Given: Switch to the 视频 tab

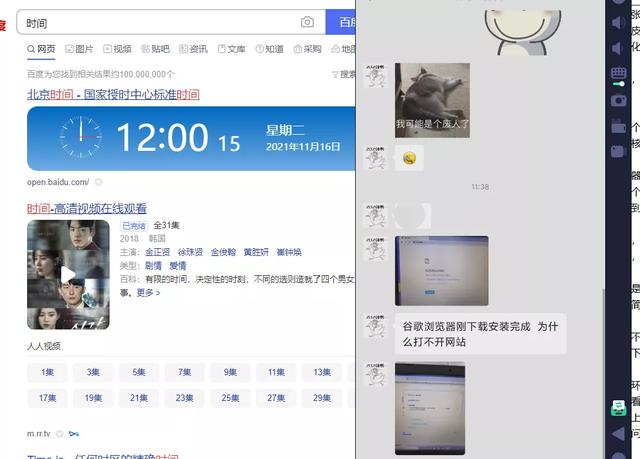Looking at the screenshot, I should pyautogui.click(x=118, y=49).
